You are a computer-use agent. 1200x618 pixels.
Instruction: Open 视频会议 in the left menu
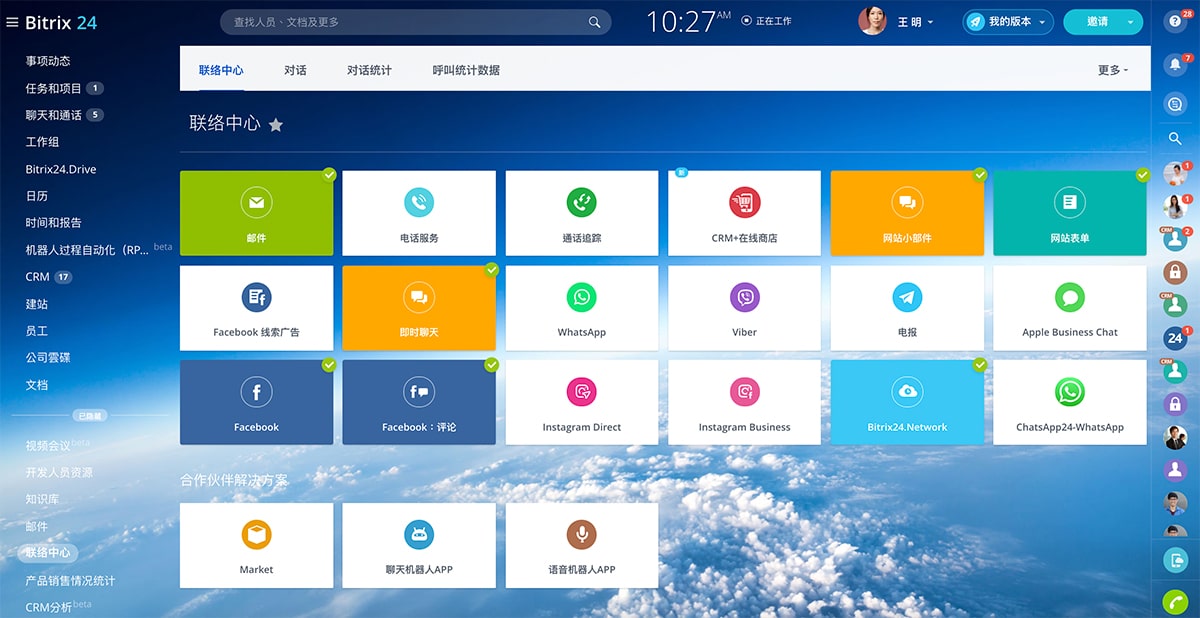[x=48, y=446]
